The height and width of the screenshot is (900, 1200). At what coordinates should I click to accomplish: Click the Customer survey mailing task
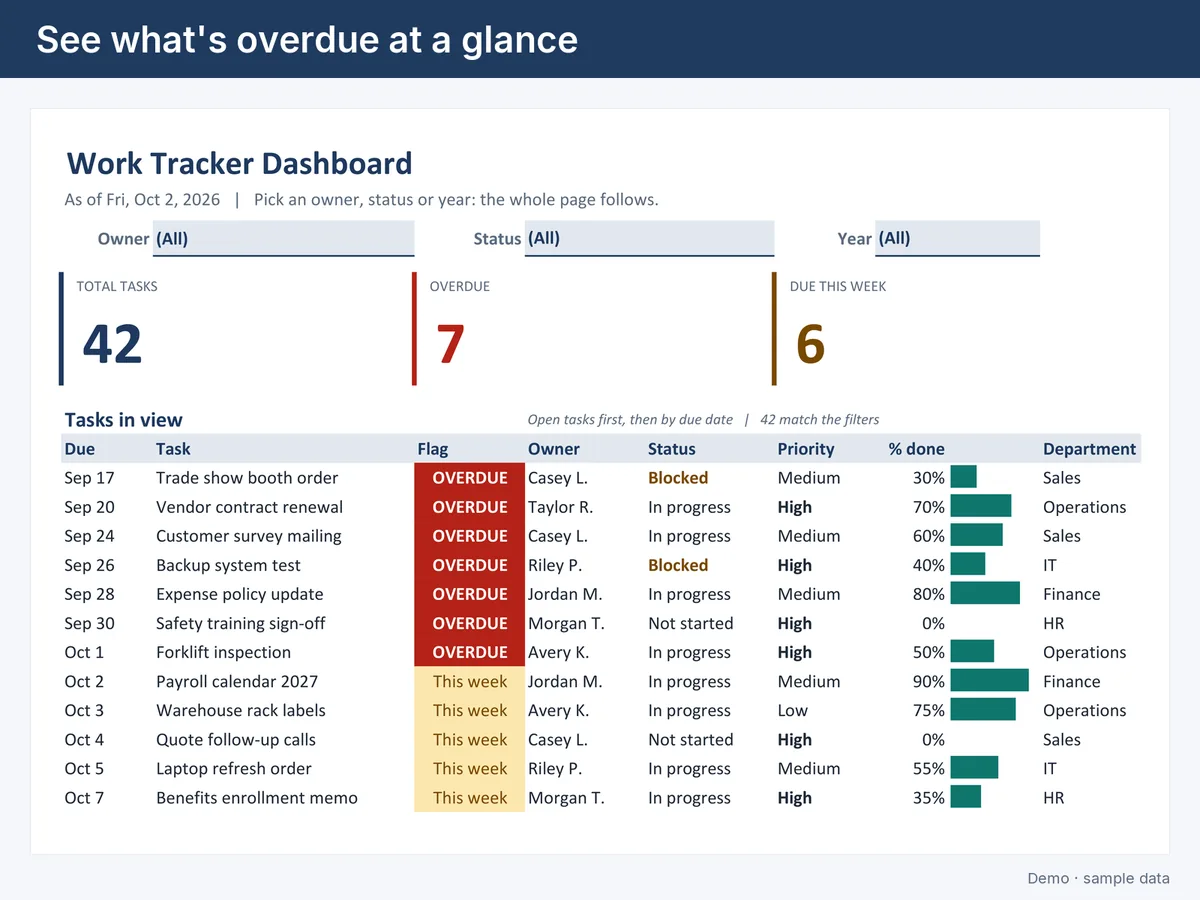tap(249, 536)
